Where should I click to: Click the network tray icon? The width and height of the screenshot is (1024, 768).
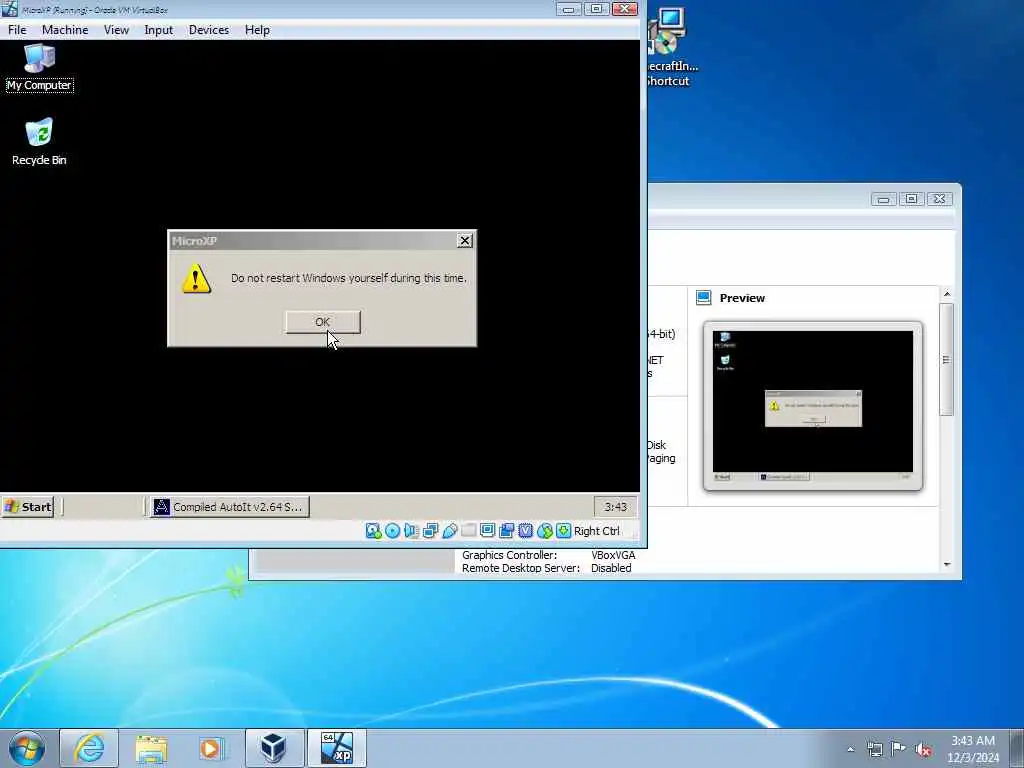tap(874, 749)
